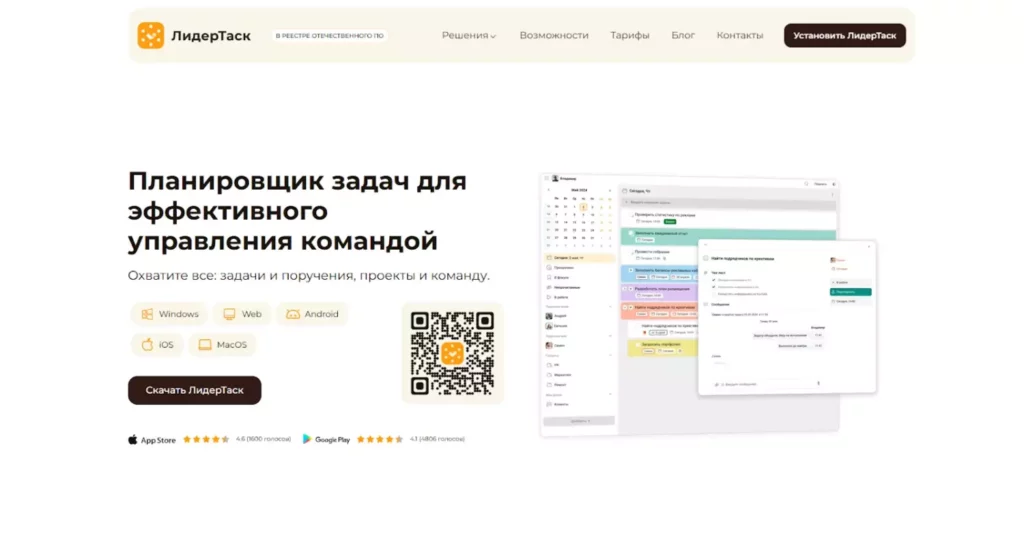
Task: Click the Google Play triangle icon
Action: [x=306, y=439]
